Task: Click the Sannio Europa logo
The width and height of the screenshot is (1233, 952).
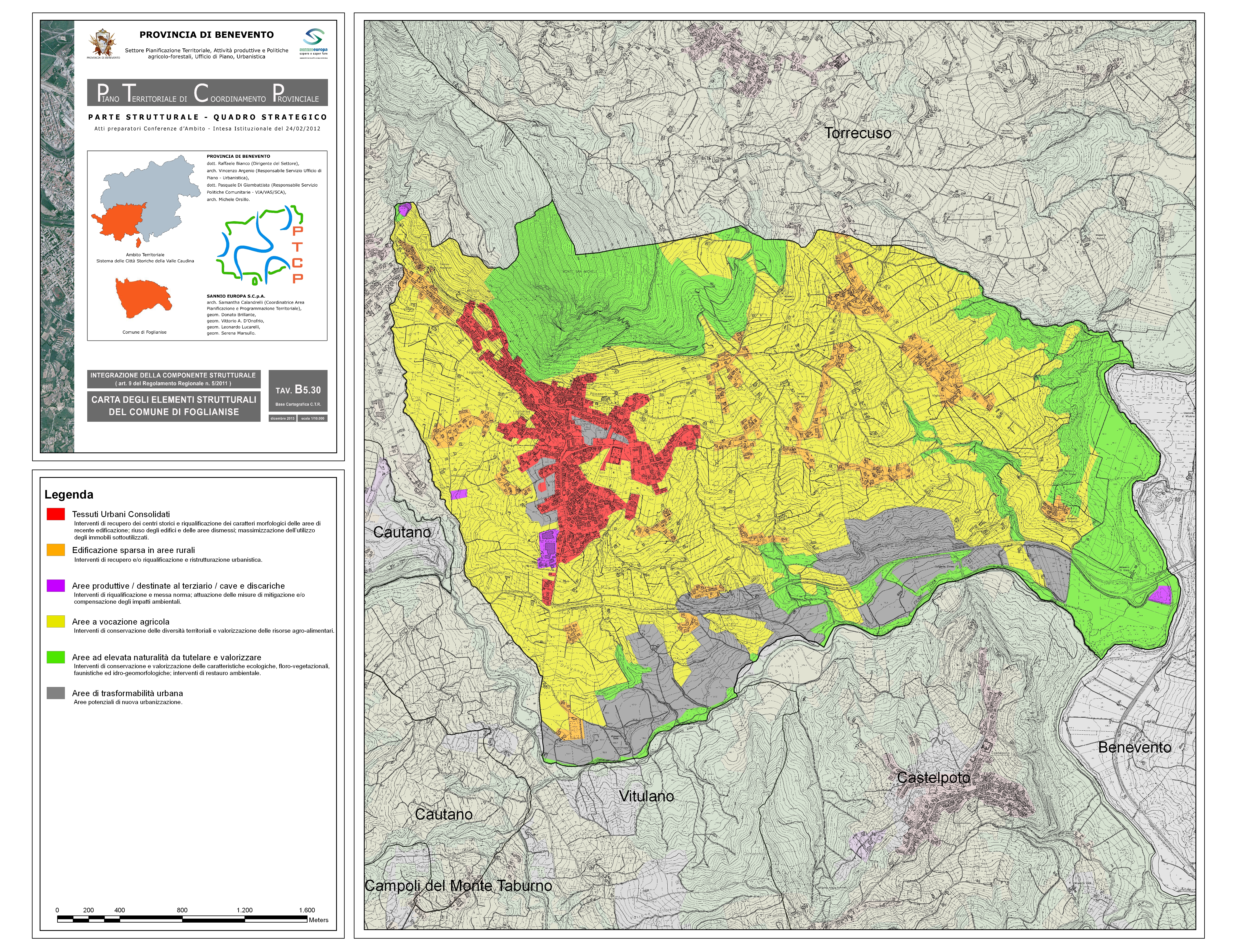Action: 313,43
